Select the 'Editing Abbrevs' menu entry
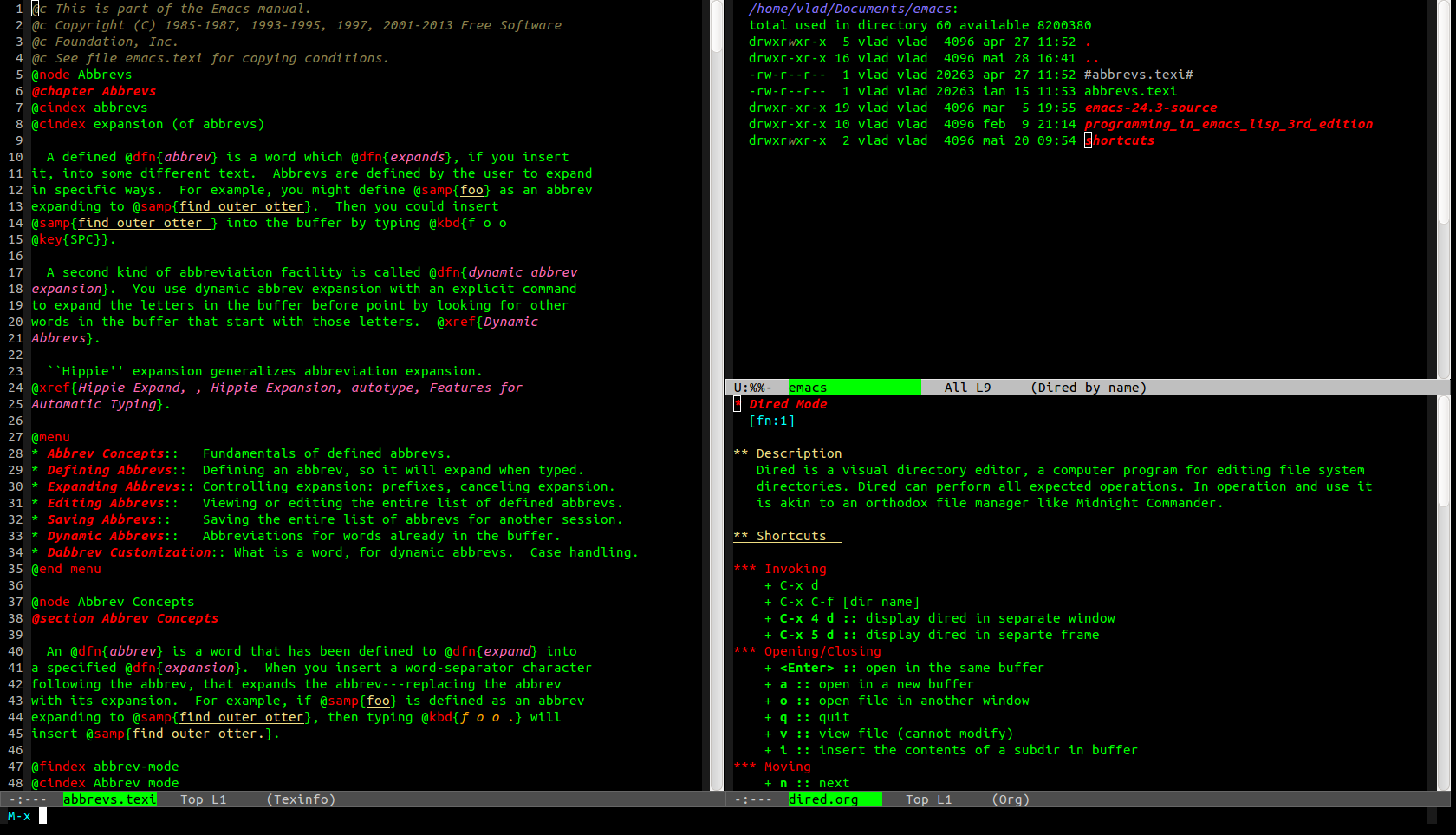Viewport: 1456px width, 835px height. coord(106,503)
